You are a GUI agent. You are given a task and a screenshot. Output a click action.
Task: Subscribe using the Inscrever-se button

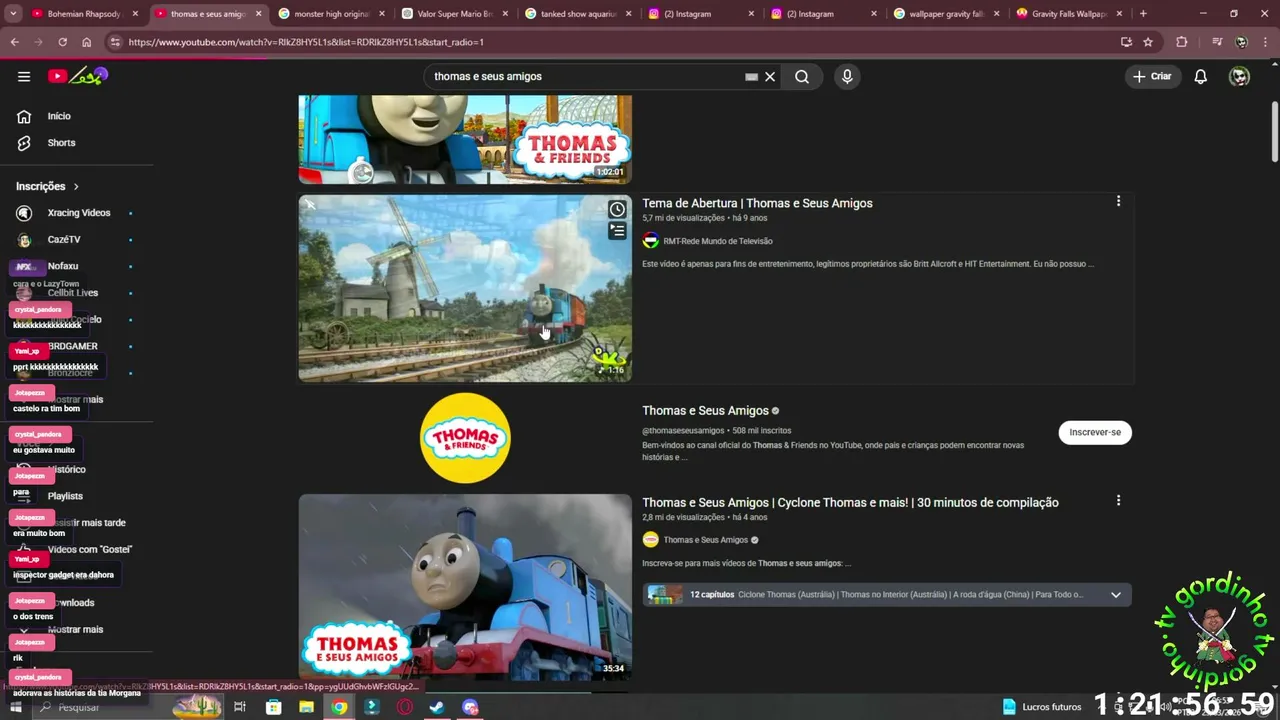(x=1095, y=432)
